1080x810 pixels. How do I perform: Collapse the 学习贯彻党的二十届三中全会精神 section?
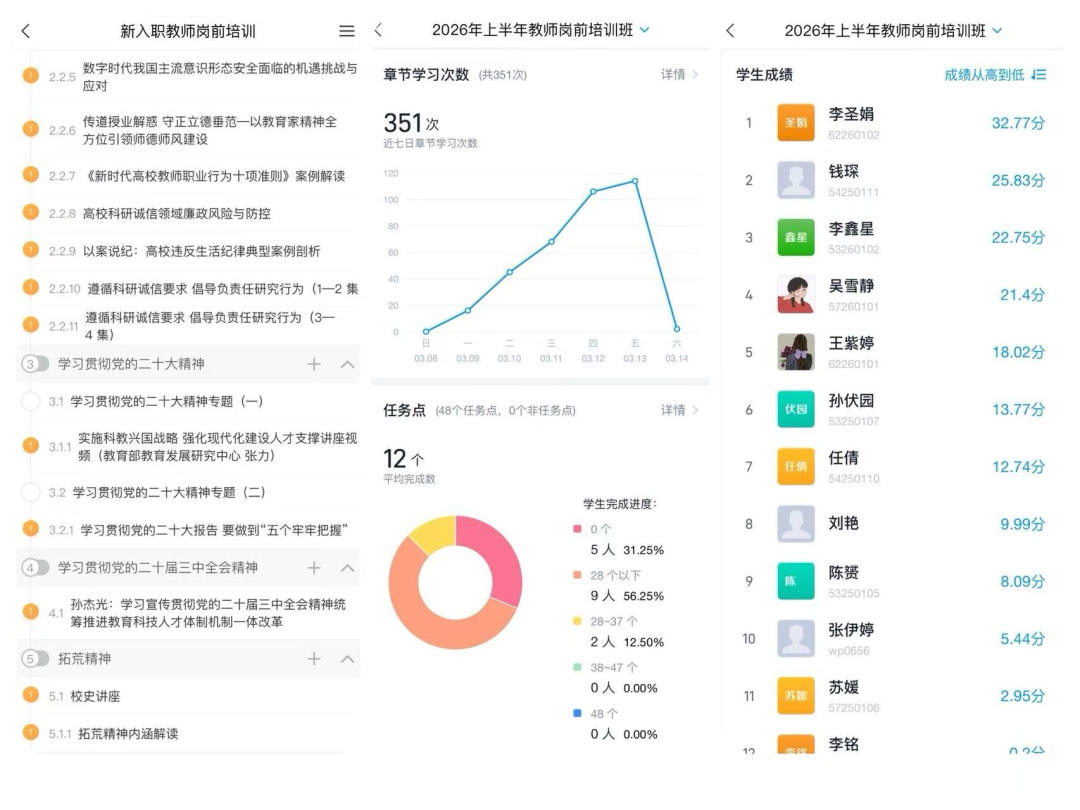(346, 567)
